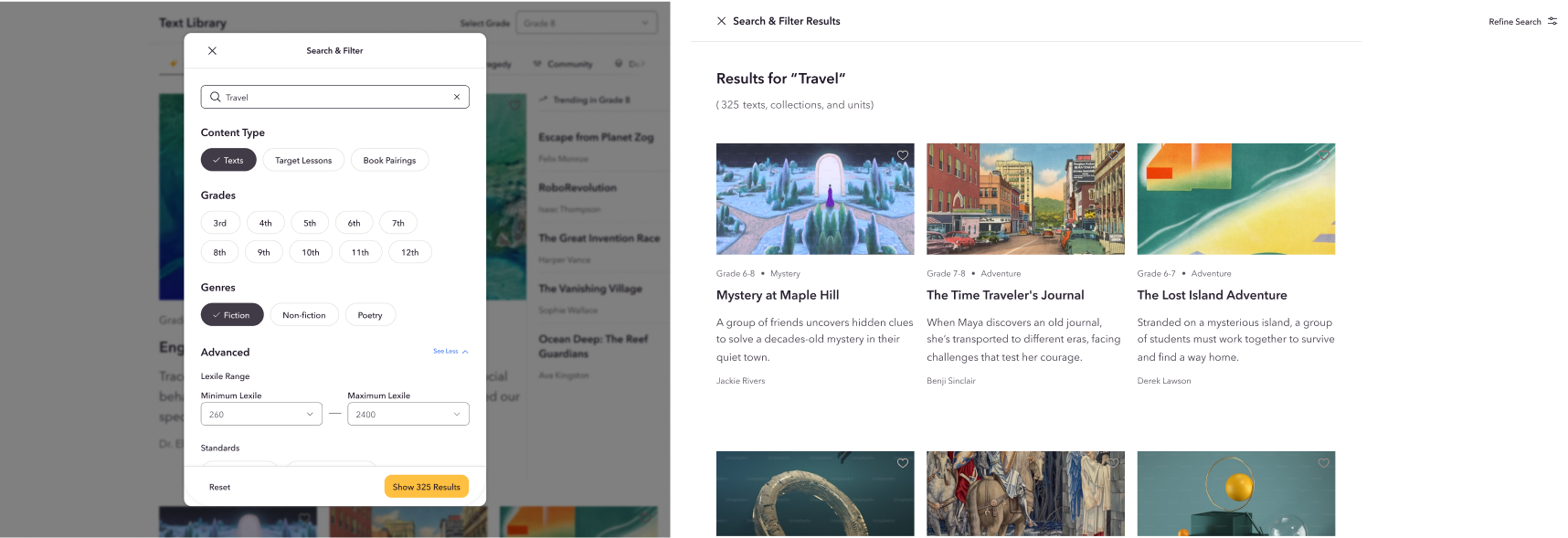
Task: Click the Grade 6-7 Adventure label
Action: point(1184,274)
